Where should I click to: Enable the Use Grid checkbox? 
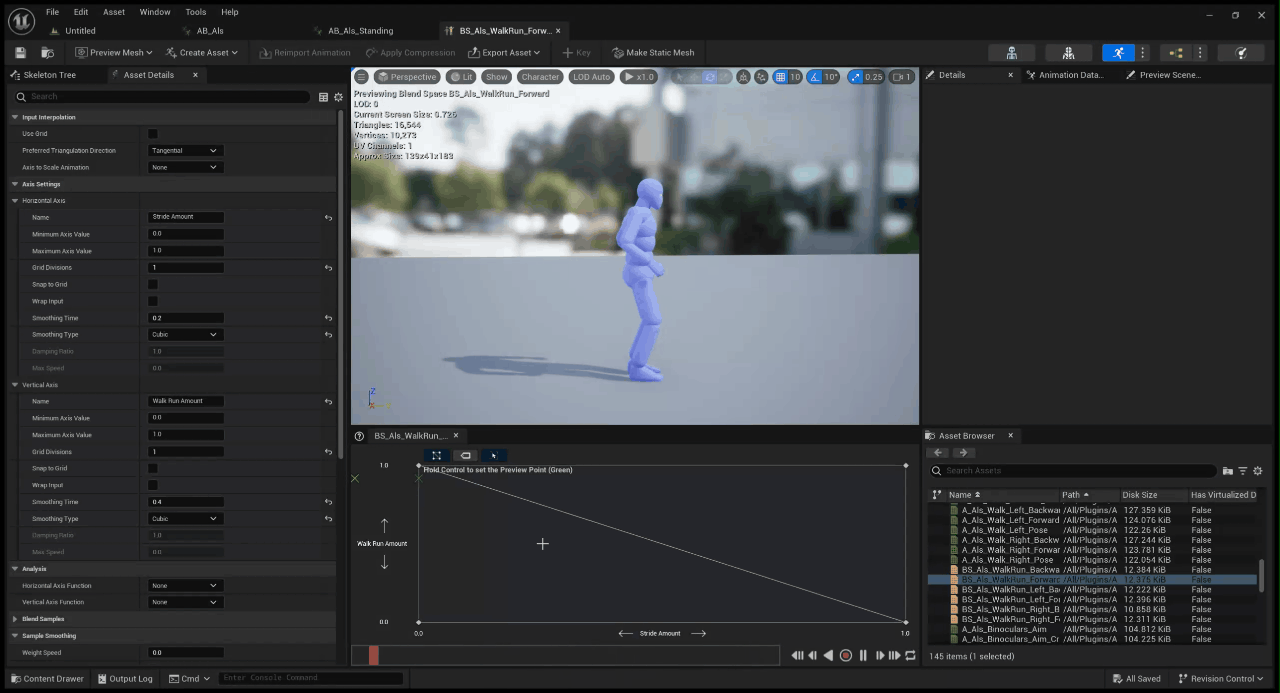pos(153,134)
